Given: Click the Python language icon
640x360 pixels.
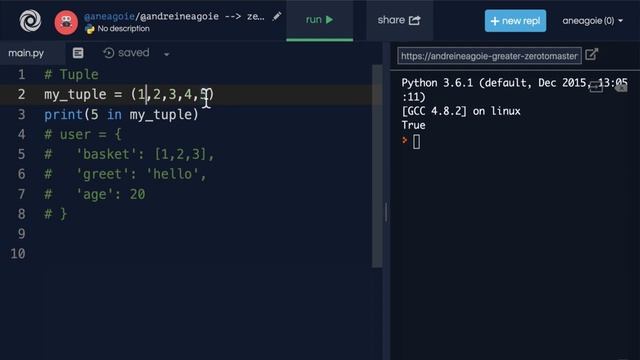Looking at the screenshot, I should [89, 29].
